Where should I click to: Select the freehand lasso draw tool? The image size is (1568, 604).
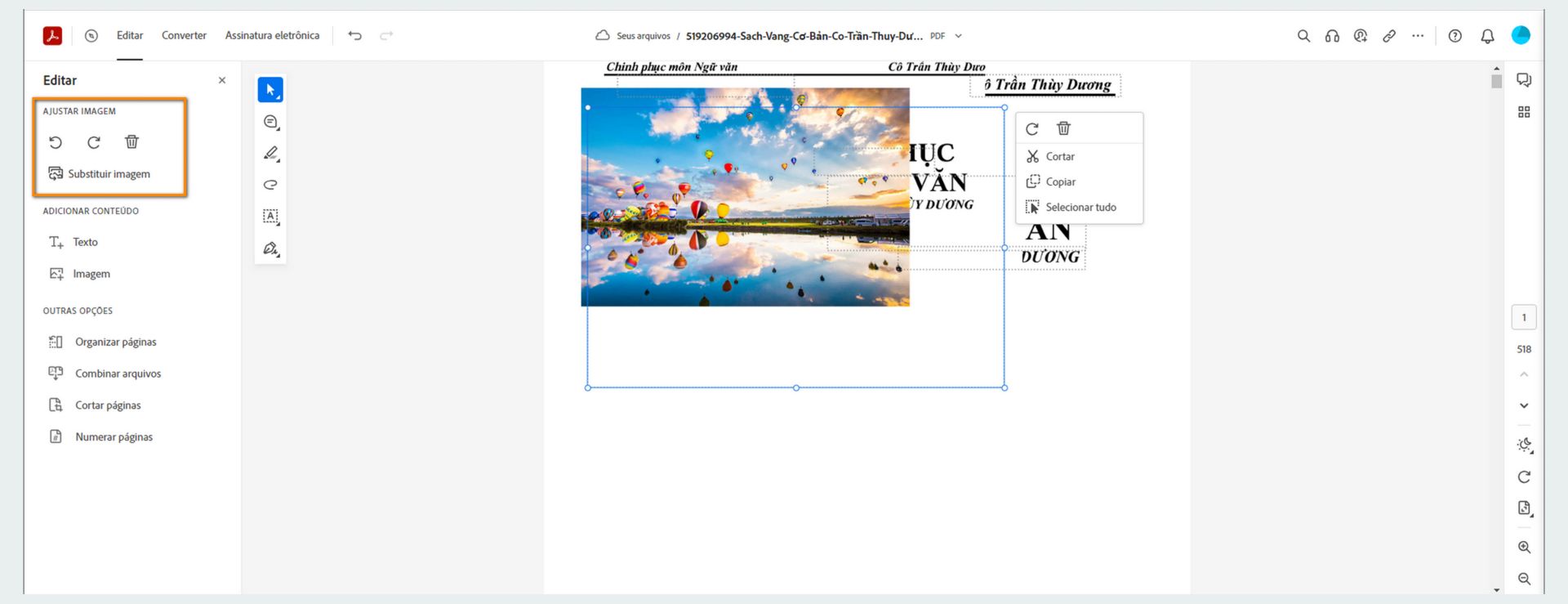pos(270,185)
